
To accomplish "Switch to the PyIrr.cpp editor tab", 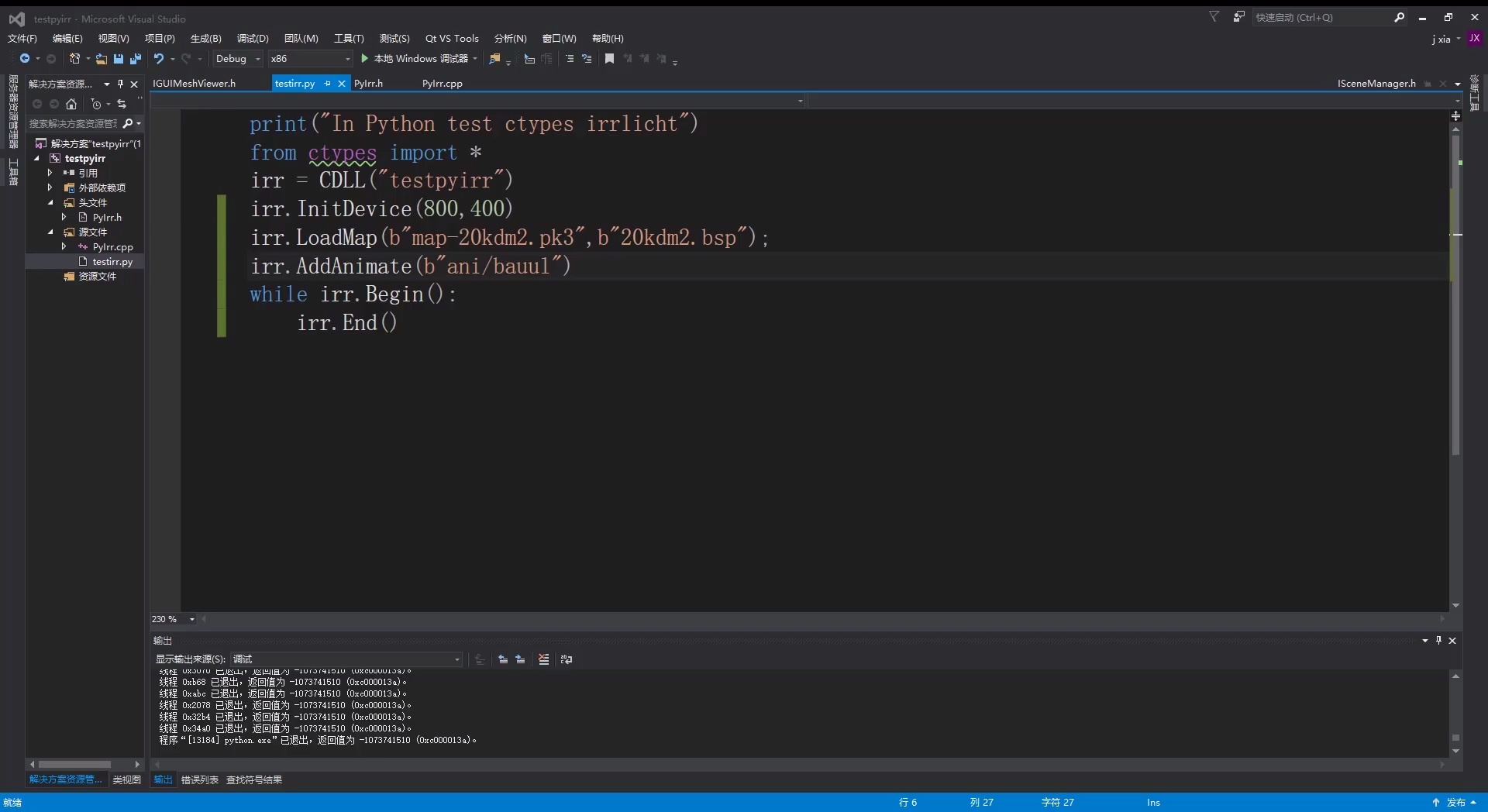I will [442, 84].
